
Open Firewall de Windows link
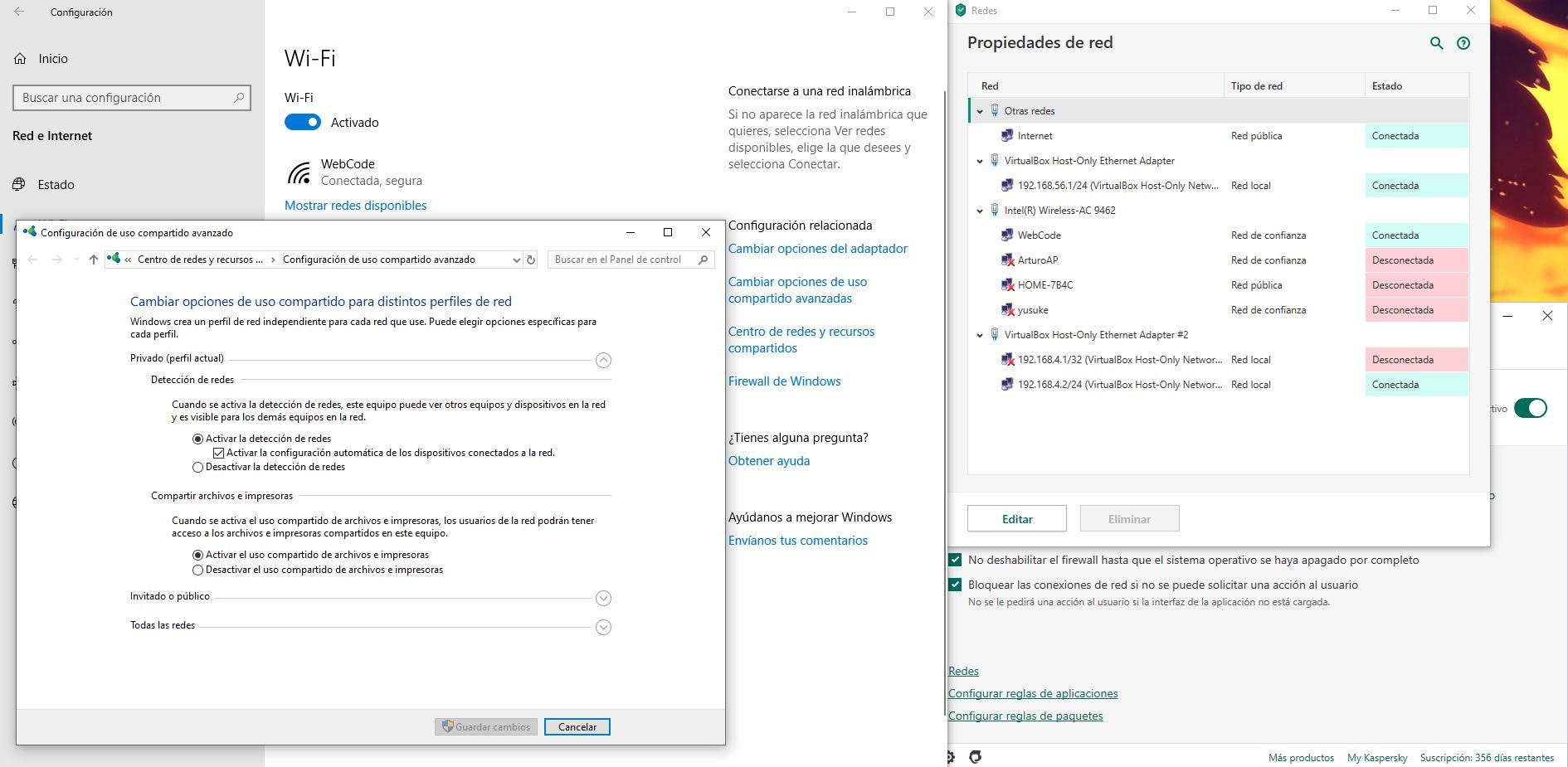click(785, 381)
